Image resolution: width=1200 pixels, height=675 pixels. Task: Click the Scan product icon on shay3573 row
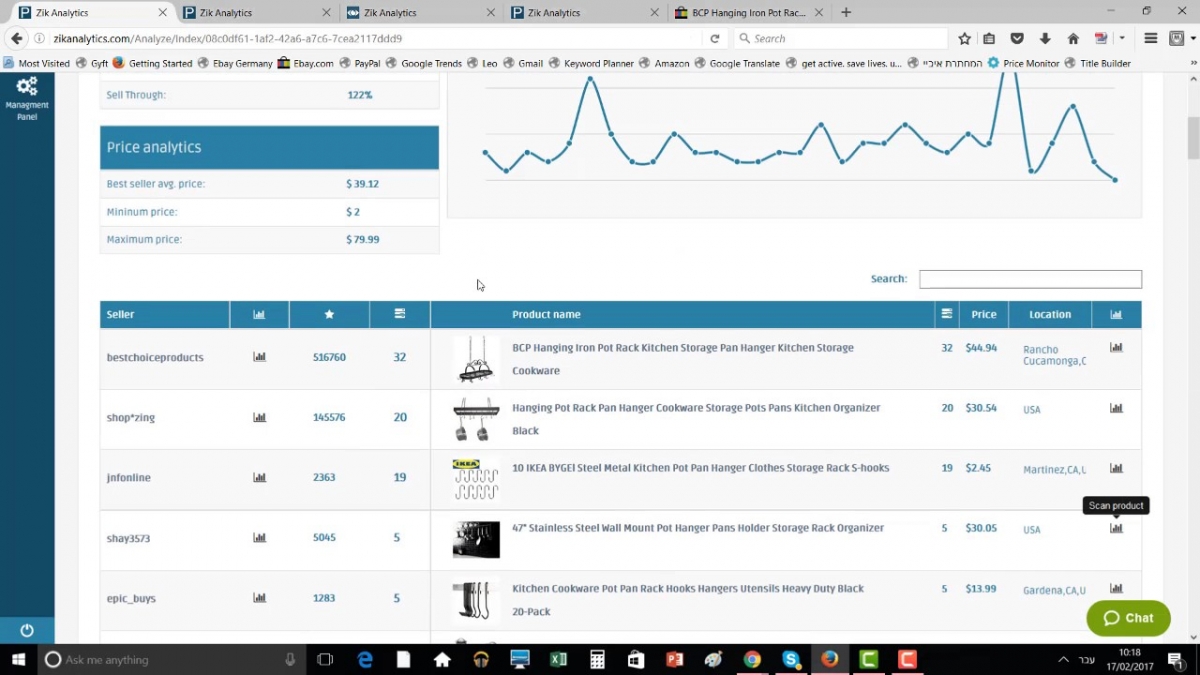pos(1116,528)
